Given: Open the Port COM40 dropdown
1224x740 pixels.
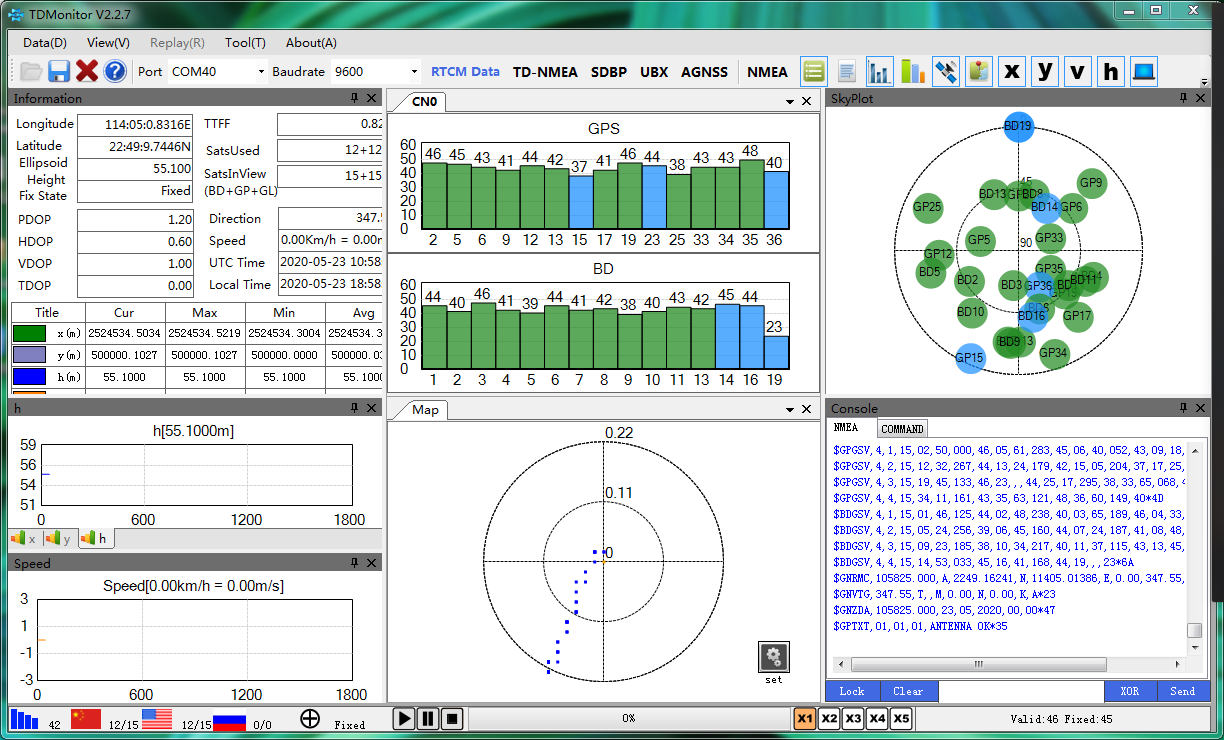Looking at the screenshot, I should (261, 72).
